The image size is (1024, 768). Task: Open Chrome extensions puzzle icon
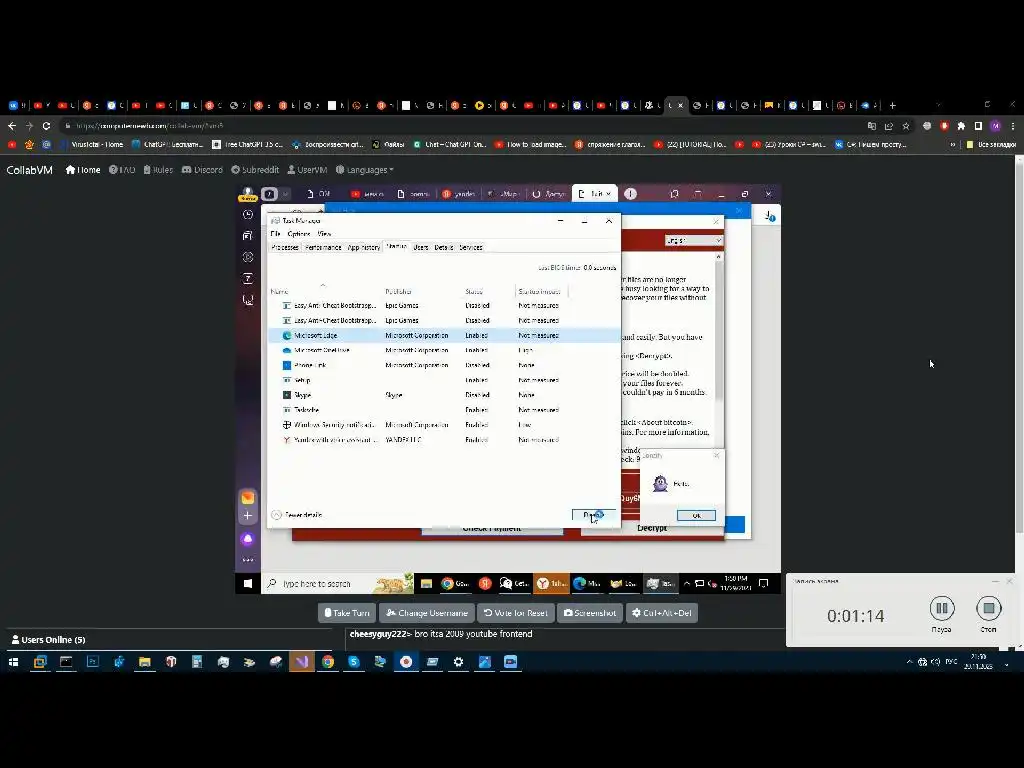click(x=961, y=126)
